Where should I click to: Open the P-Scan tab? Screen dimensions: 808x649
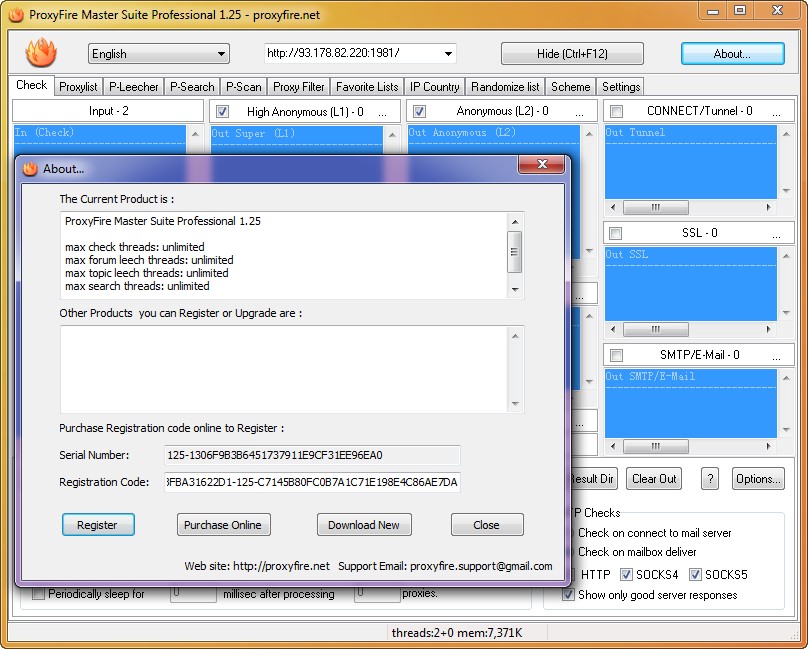pyautogui.click(x=244, y=87)
